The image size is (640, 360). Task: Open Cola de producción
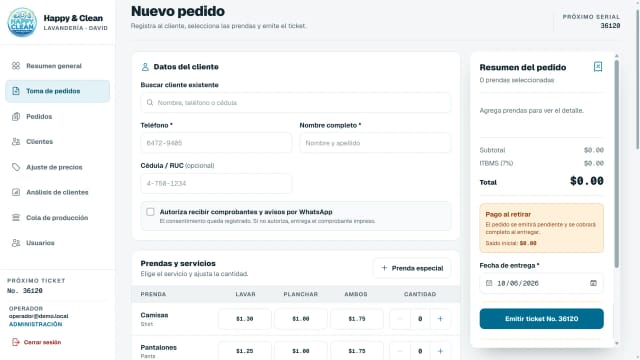tap(58, 218)
